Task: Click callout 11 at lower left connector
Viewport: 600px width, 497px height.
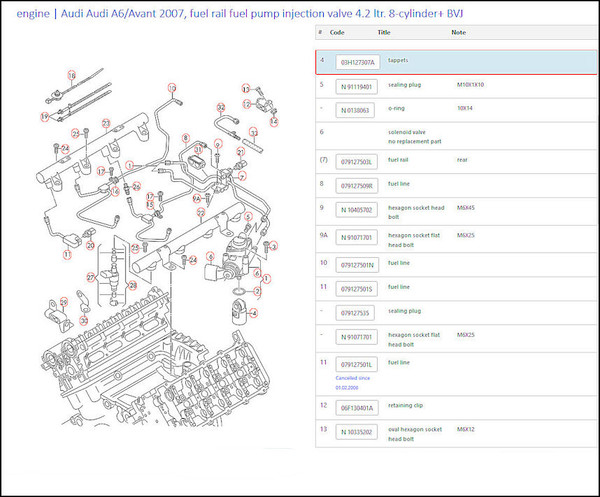Action: [67, 254]
